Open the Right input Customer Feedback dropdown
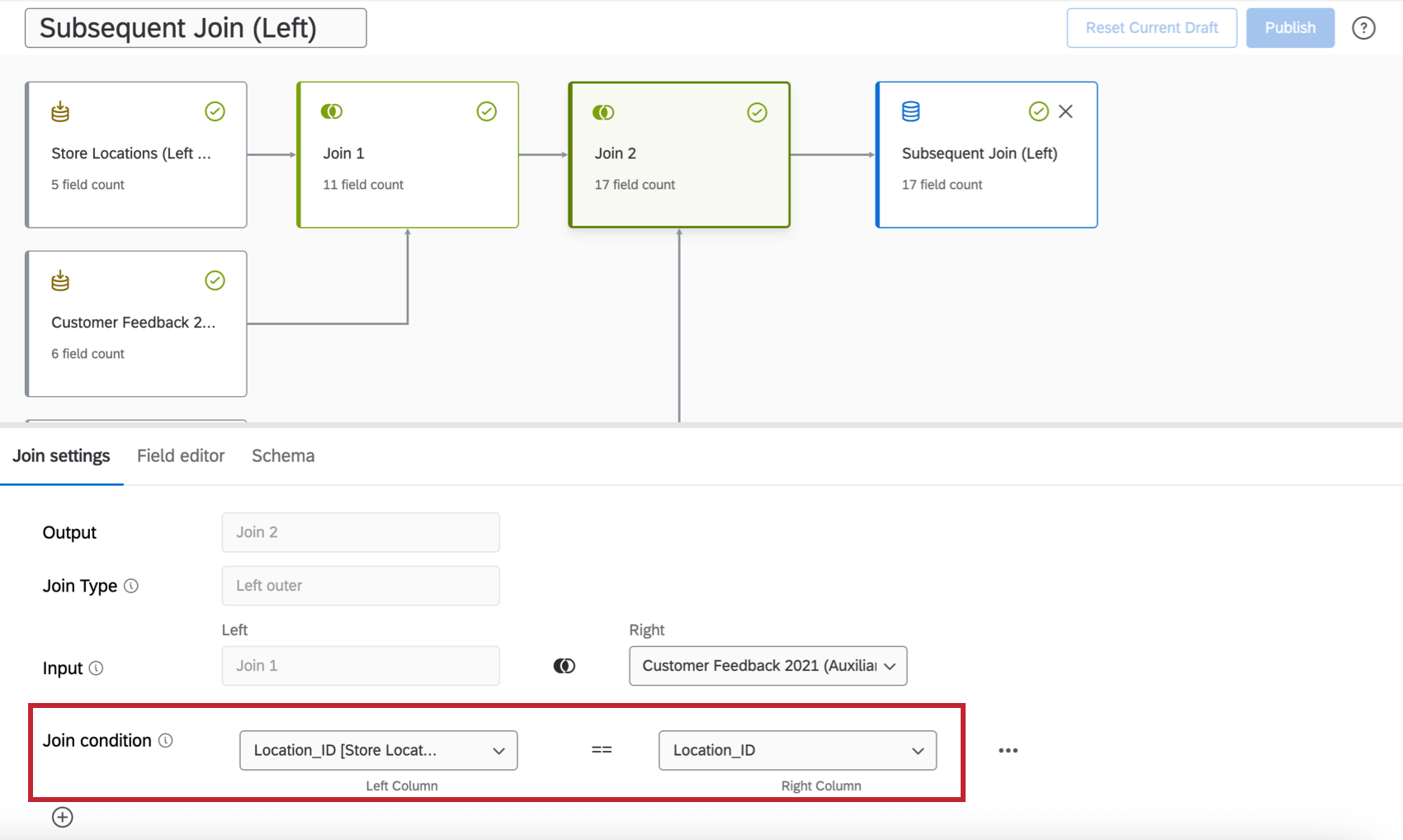The image size is (1403, 840). (768, 666)
